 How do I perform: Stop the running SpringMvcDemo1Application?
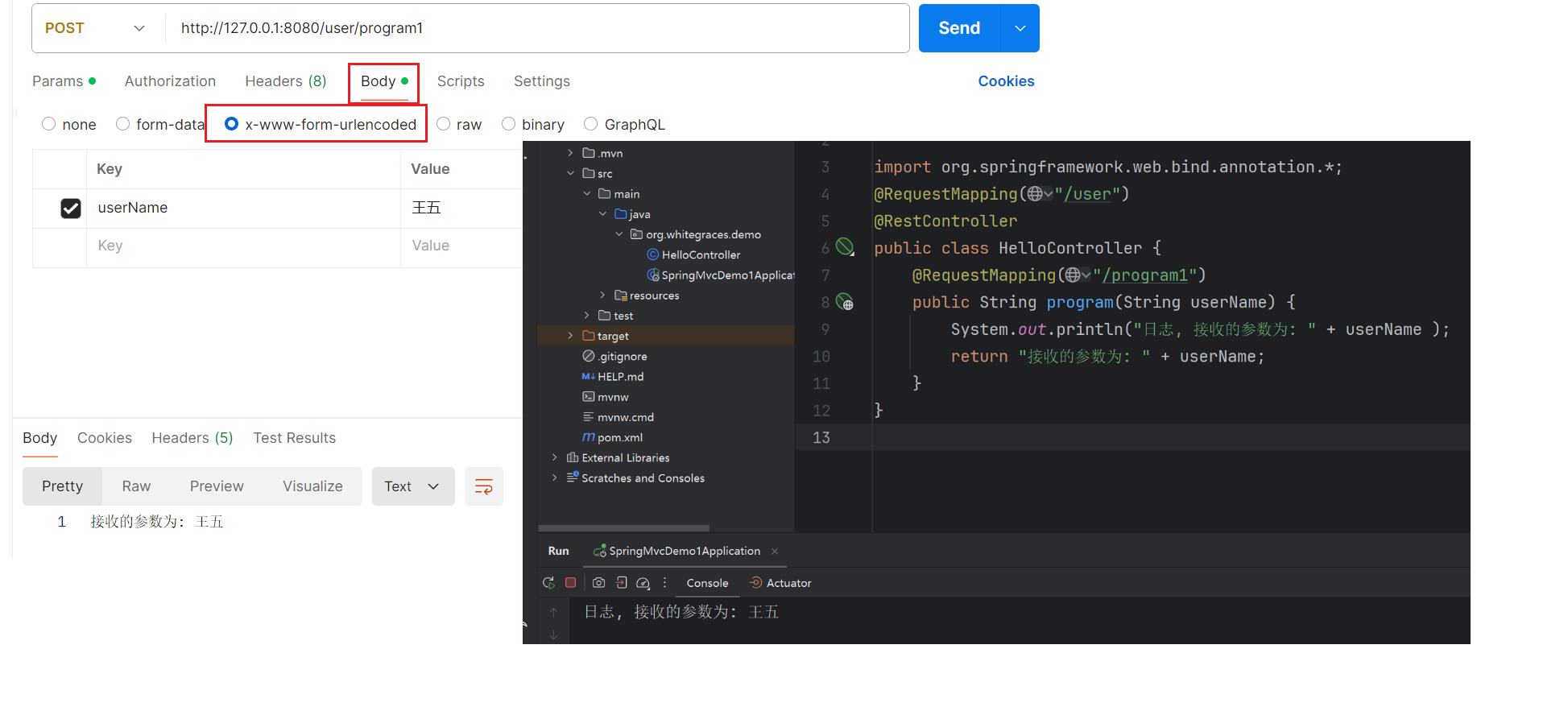pyautogui.click(x=570, y=582)
